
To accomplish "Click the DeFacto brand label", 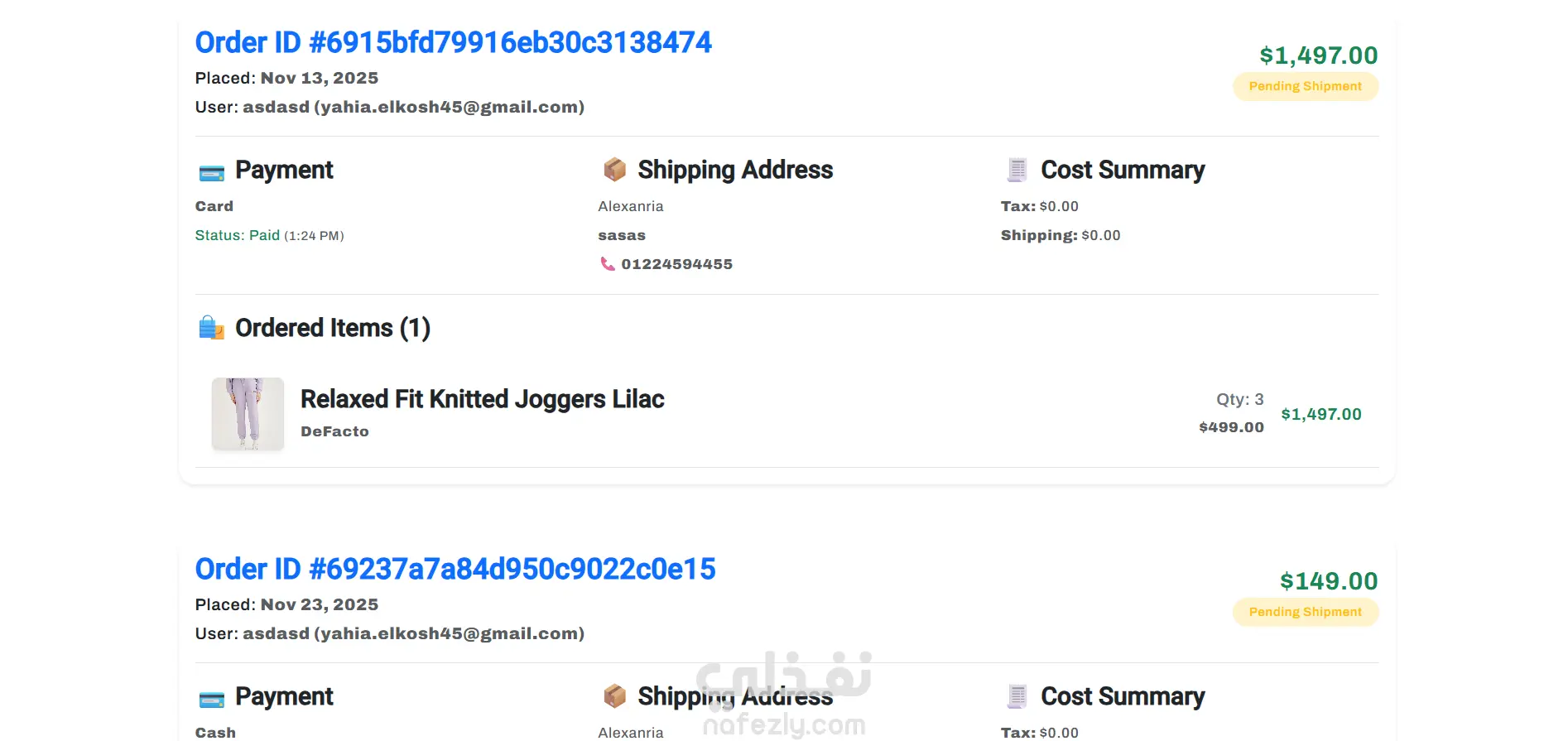I will pyautogui.click(x=334, y=431).
